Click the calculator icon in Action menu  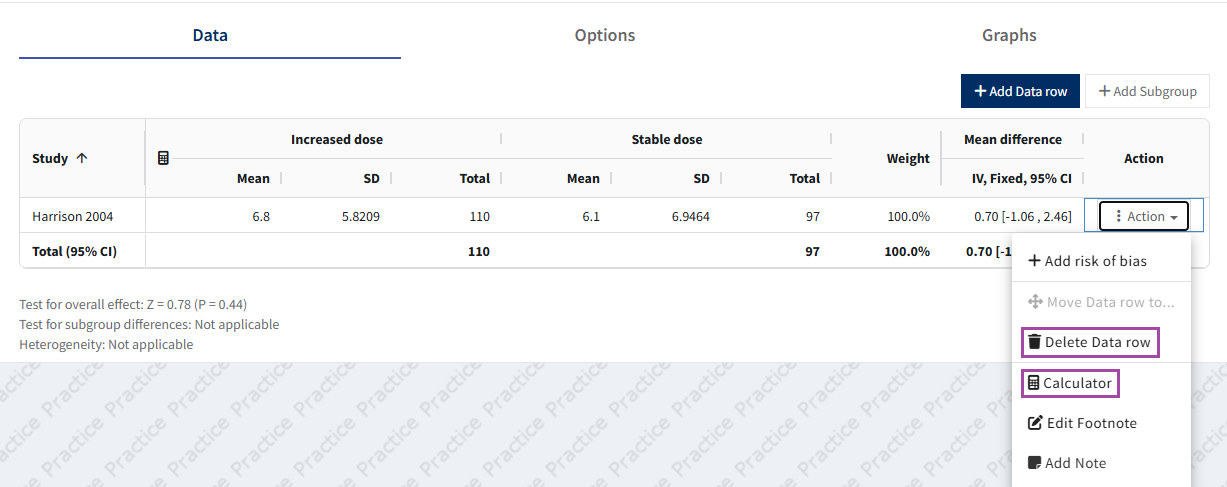[1033, 383]
